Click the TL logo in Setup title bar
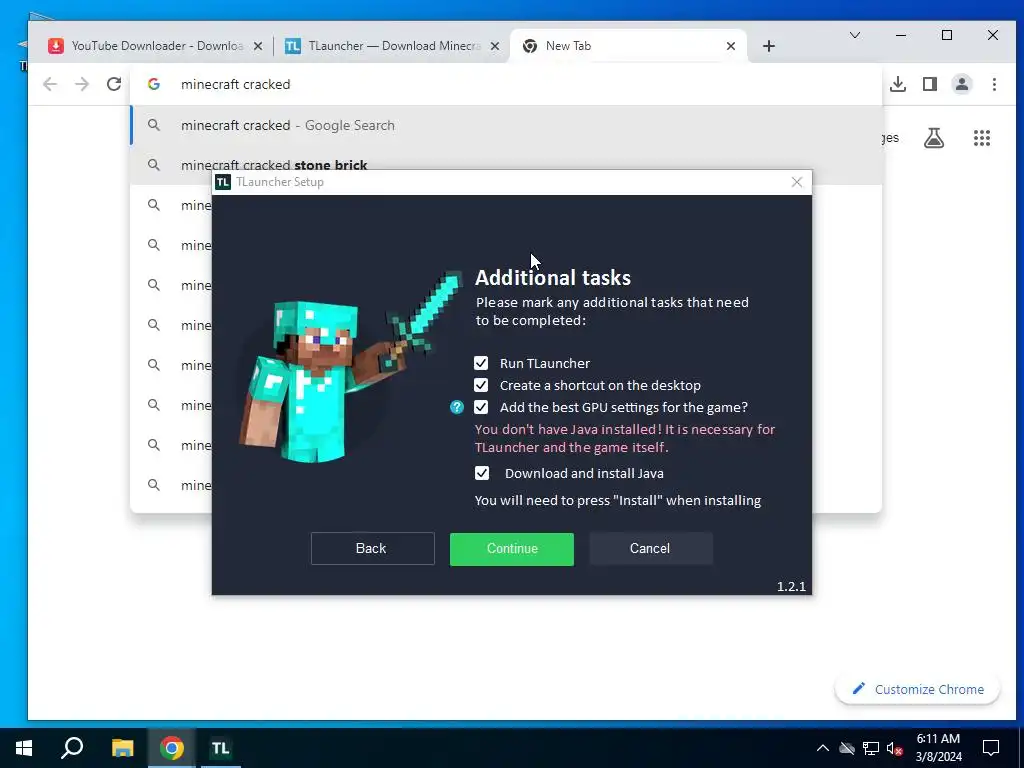 223,182
